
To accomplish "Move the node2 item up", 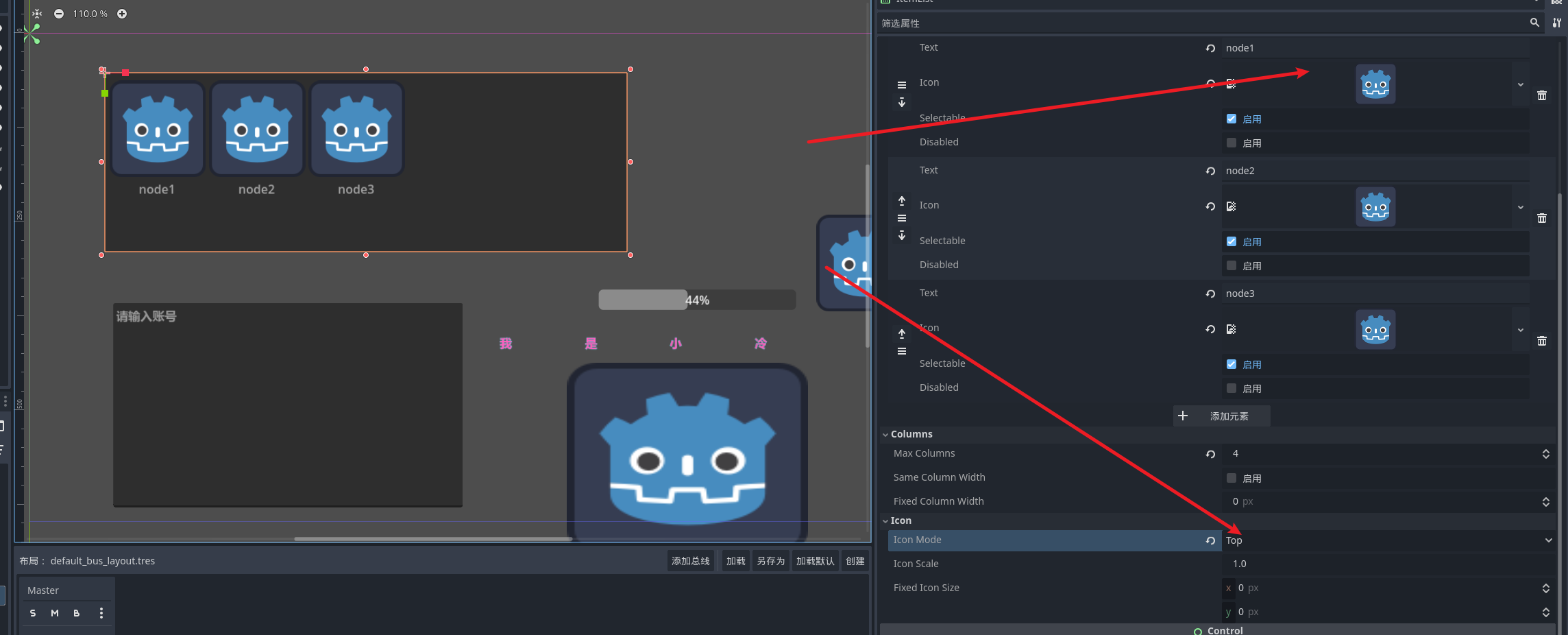I will (902, 201).
